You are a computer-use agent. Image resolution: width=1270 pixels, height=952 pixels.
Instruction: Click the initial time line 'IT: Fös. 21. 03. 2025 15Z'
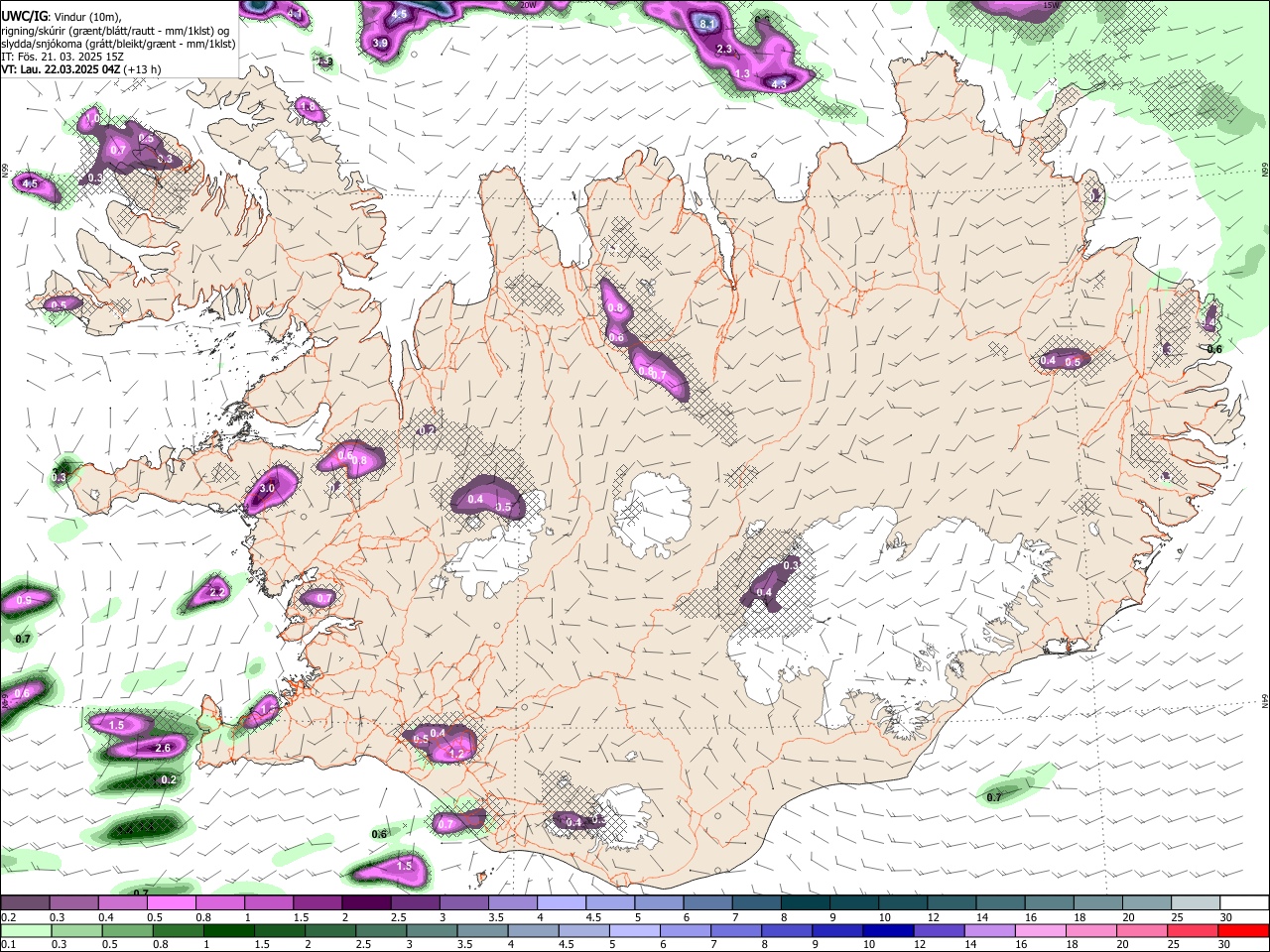(x=62, y=57)
